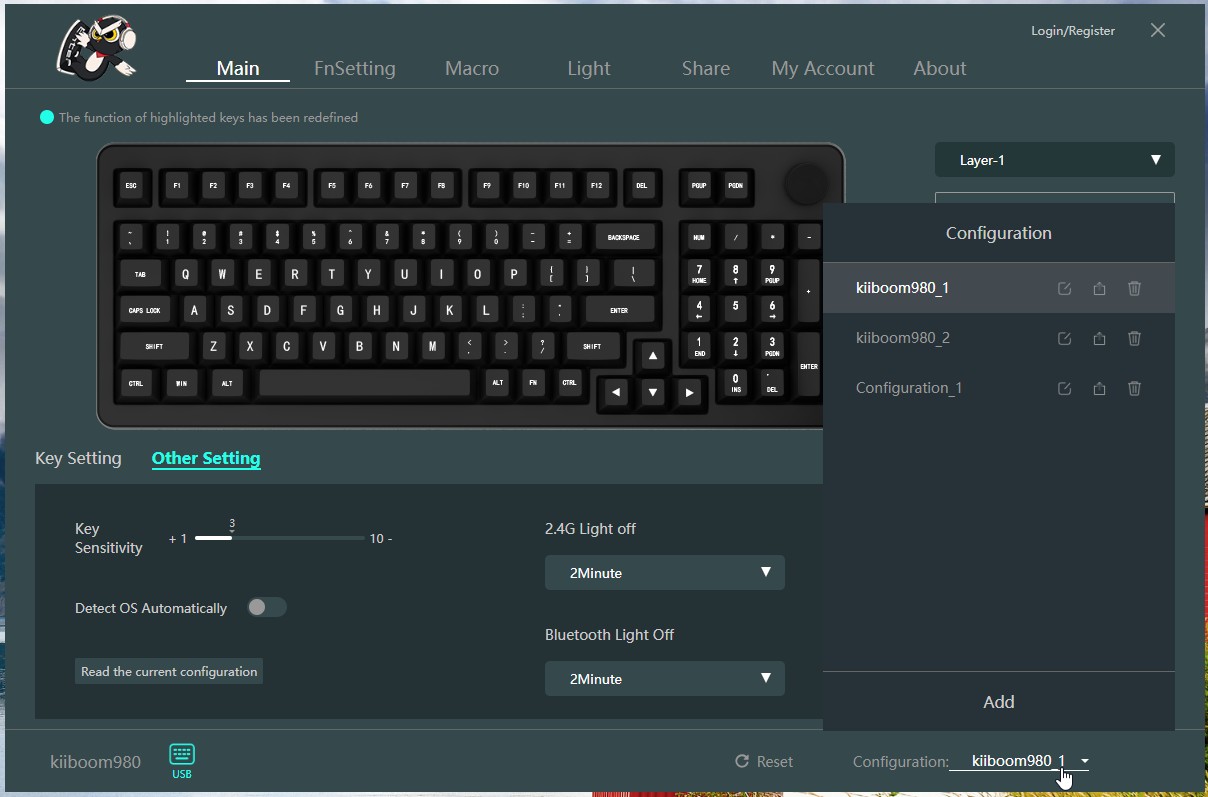This screenshot has height=797, width=1208.
Task: Add a new configuration
Action: [x=999, y=701]
